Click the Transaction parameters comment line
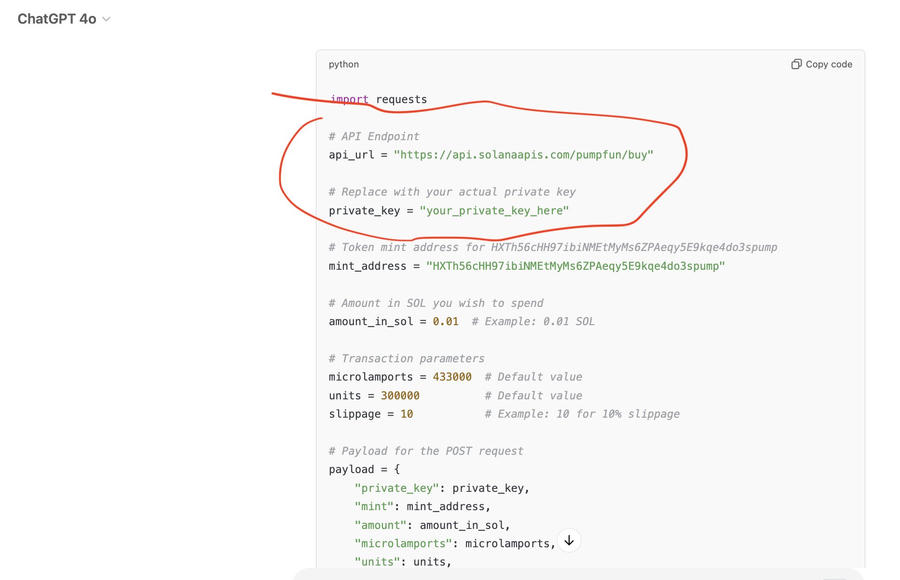Viewport: 900px width, 580px height. coord(406,358)
